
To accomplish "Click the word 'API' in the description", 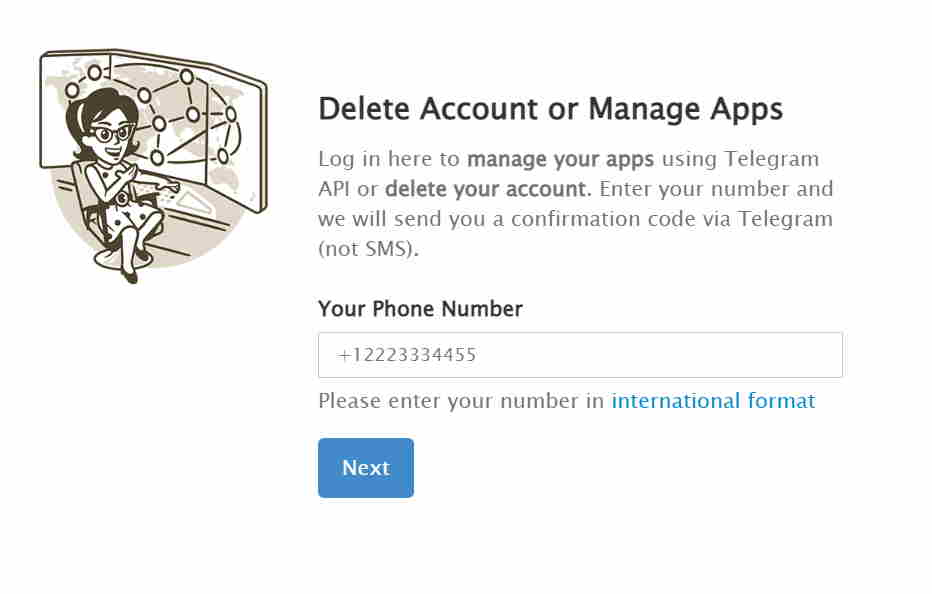I will pos(335,189).
